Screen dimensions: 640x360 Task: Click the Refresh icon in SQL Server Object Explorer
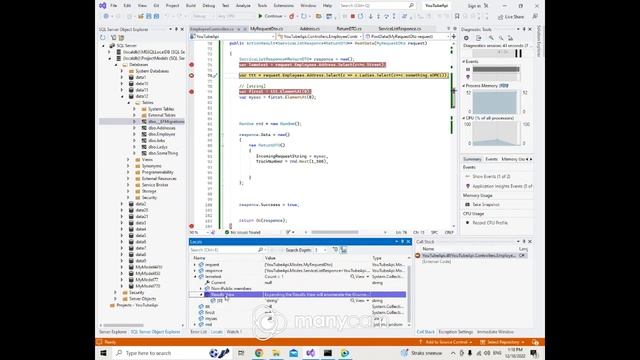tap(102, 38)
